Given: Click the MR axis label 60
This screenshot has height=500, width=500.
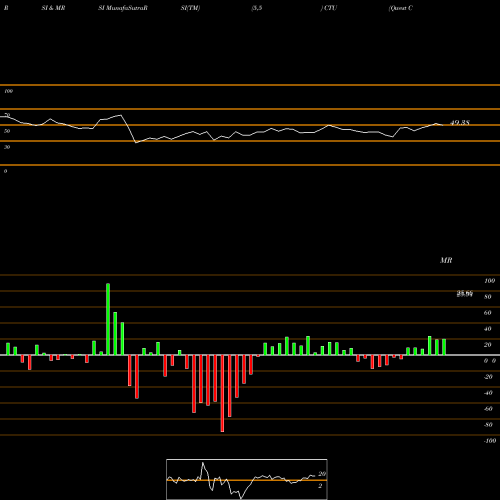Looking at the screenshot, I should [488, 313].
